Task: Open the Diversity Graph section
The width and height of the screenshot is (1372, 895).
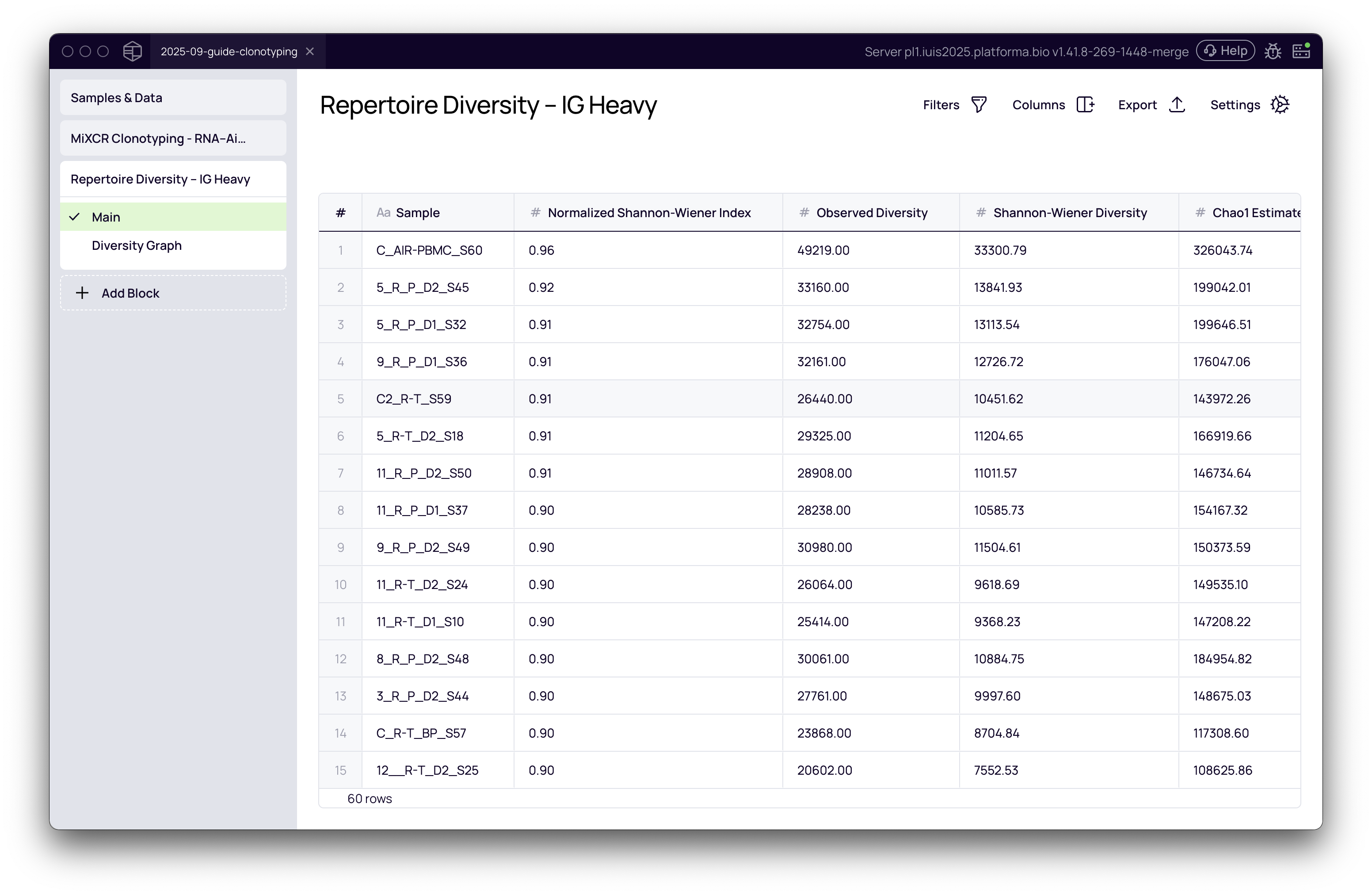Action: pyautogui.click(x=137, y=246)
